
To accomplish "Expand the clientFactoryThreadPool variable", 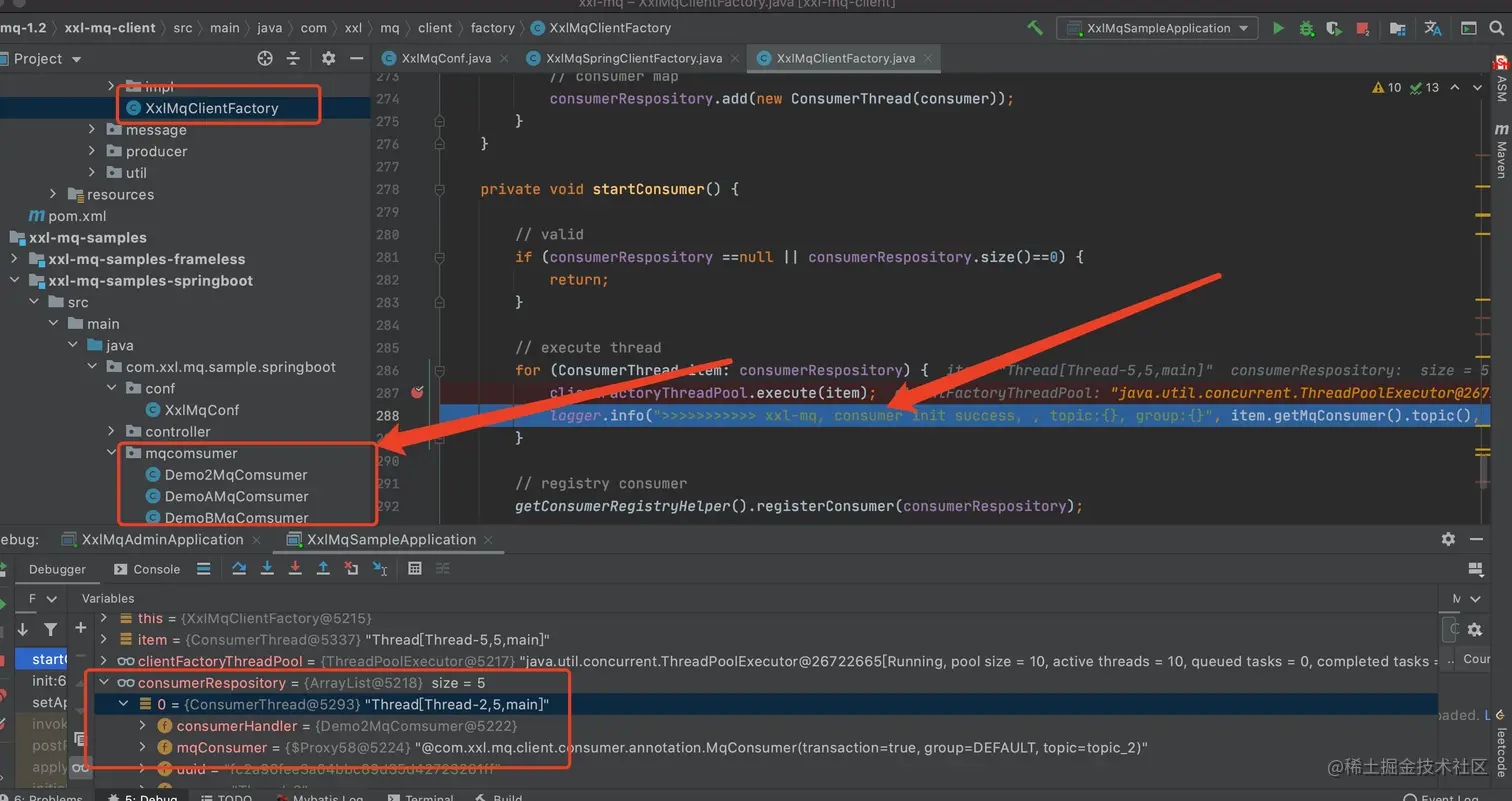I will (104, 662).
